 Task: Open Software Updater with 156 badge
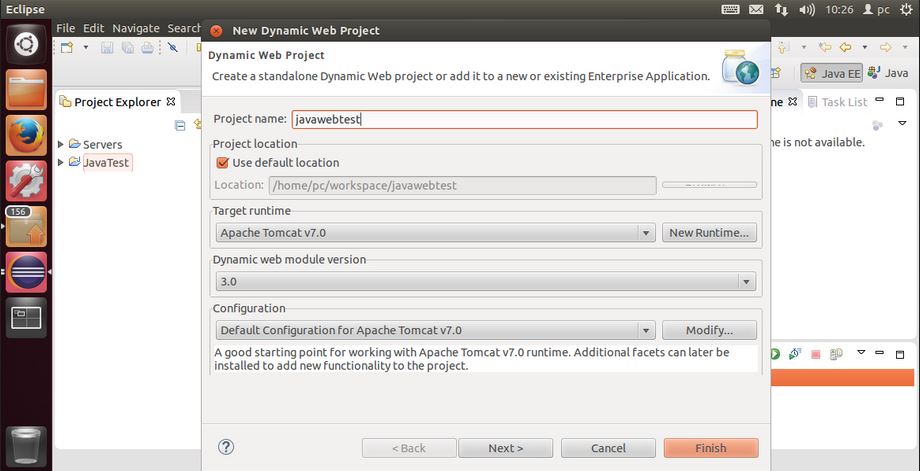[x=26, y=227]
